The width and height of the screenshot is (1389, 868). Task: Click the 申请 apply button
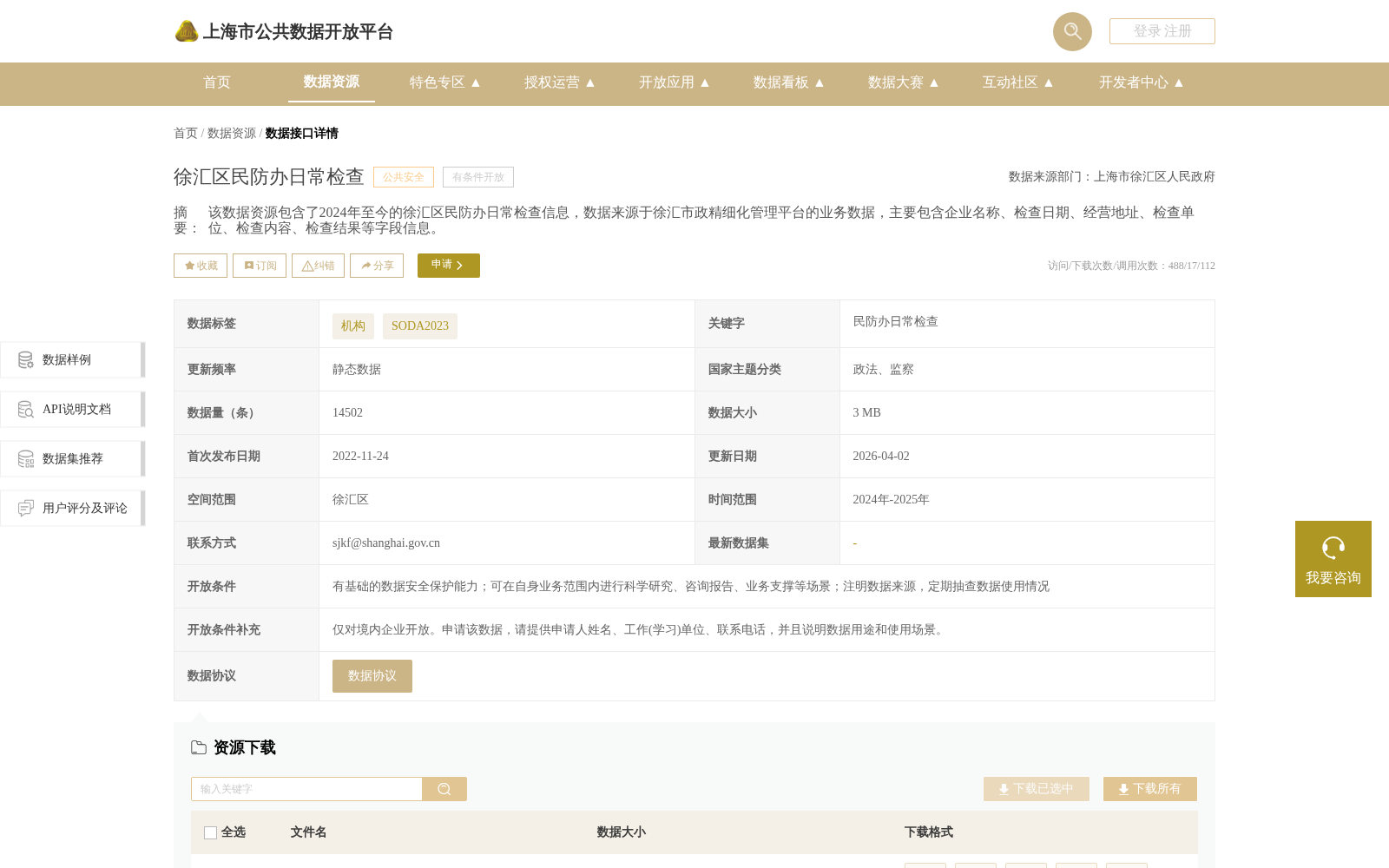(x=449, y=266)
